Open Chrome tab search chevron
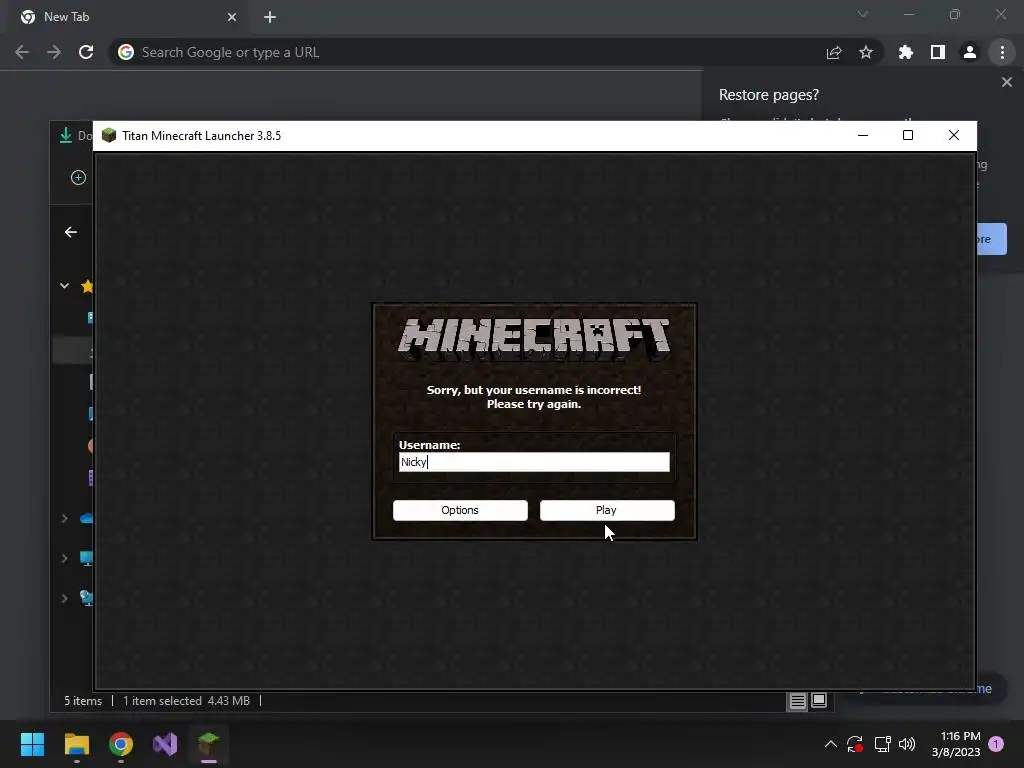This screenshot has width=1024, height=768. pos(863,14)
